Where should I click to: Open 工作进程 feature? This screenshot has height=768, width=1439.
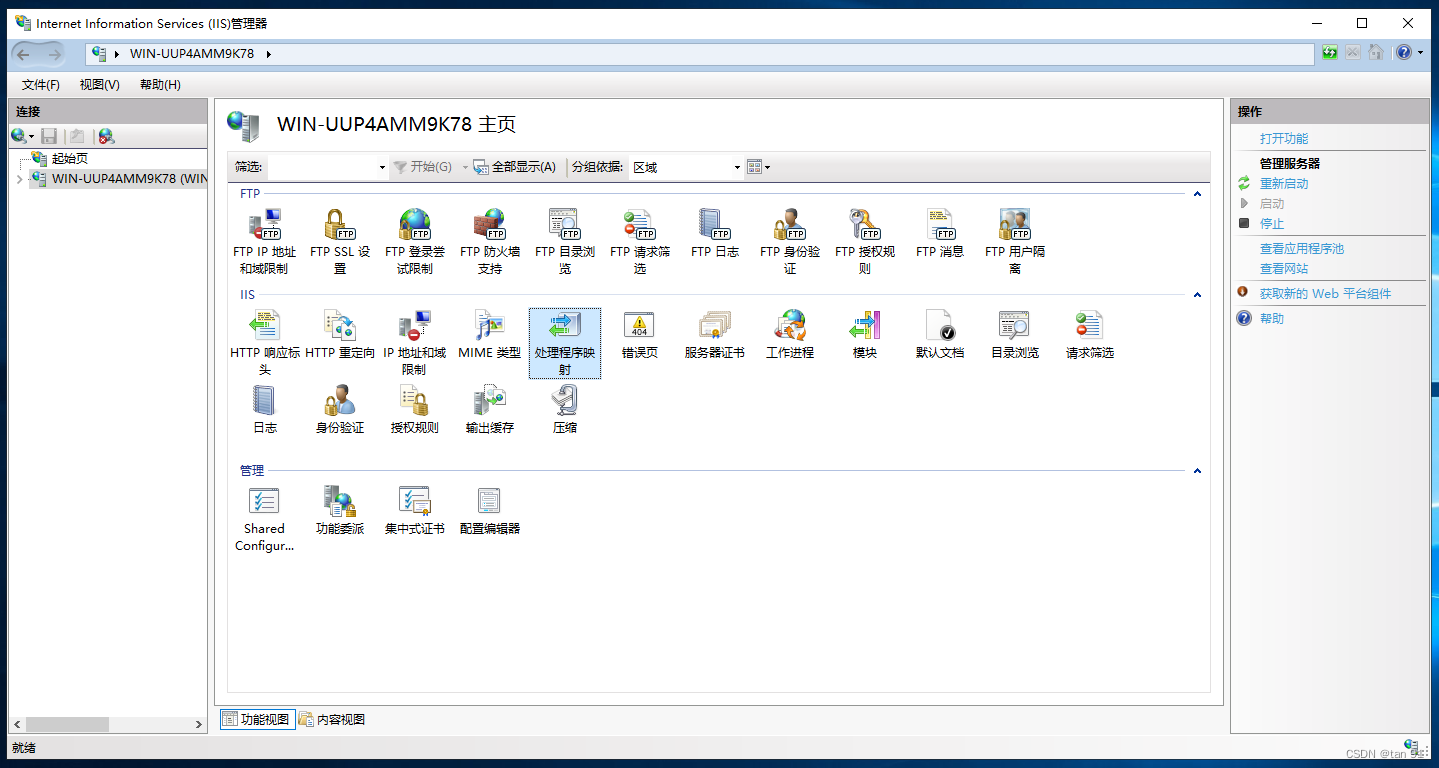(790, 334)
